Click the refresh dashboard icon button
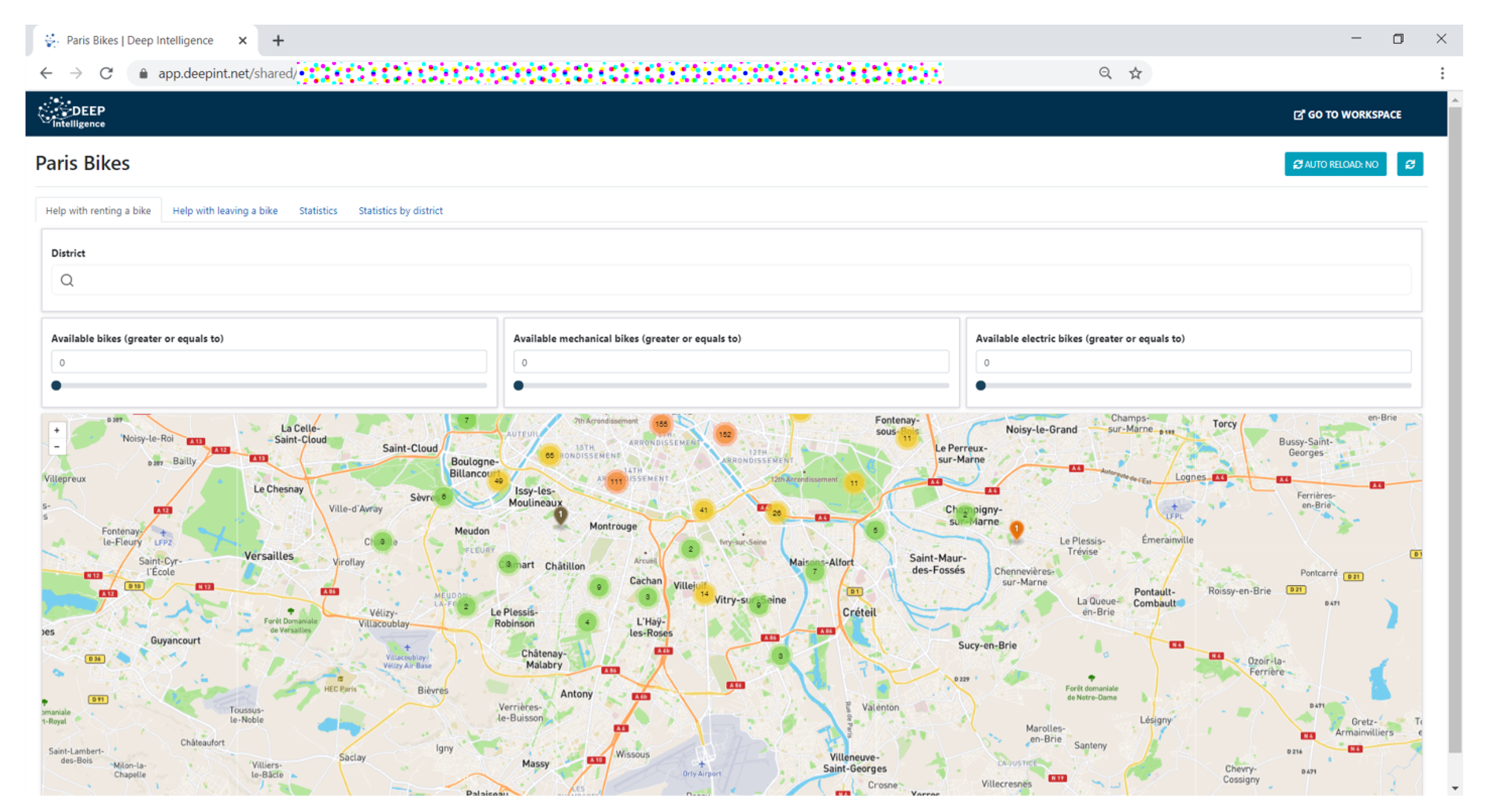Viewport: 1486px width, 812px height. (1409, 165)
